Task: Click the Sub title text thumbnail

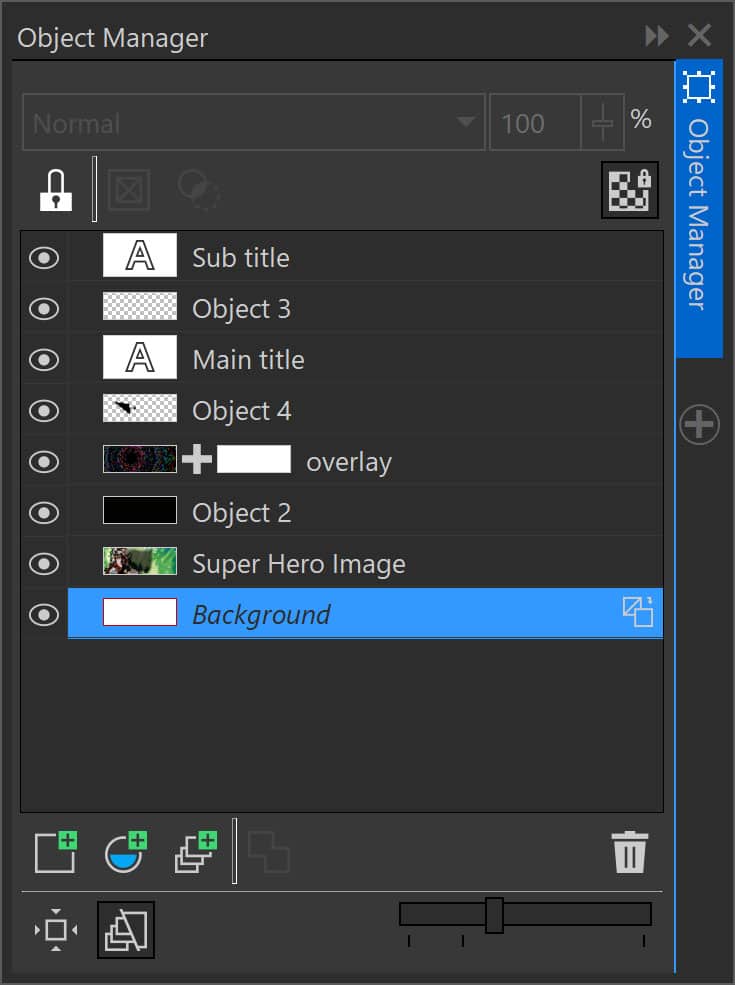Action: [139, 255]
